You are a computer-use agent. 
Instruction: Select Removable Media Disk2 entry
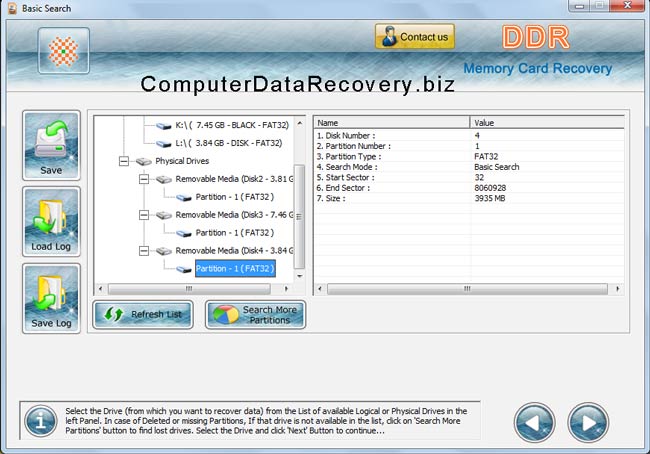tap(234, 179)
